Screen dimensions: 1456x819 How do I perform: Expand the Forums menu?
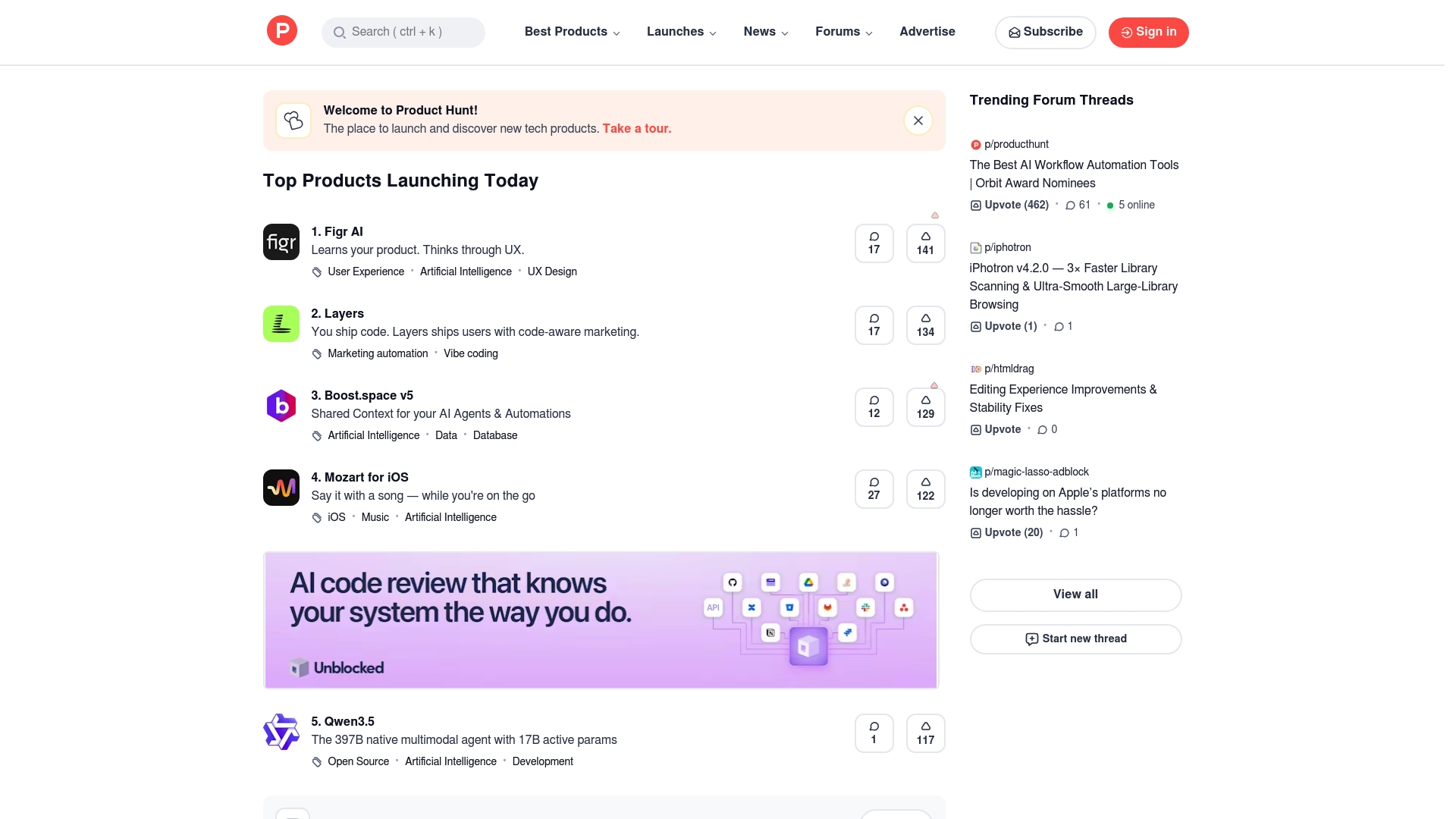[x=844, y=32]
